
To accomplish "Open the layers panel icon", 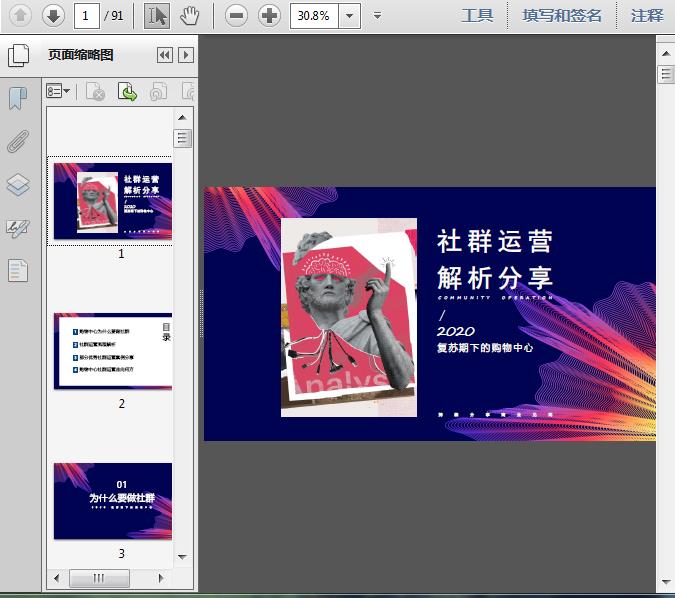I will [18, 185].
